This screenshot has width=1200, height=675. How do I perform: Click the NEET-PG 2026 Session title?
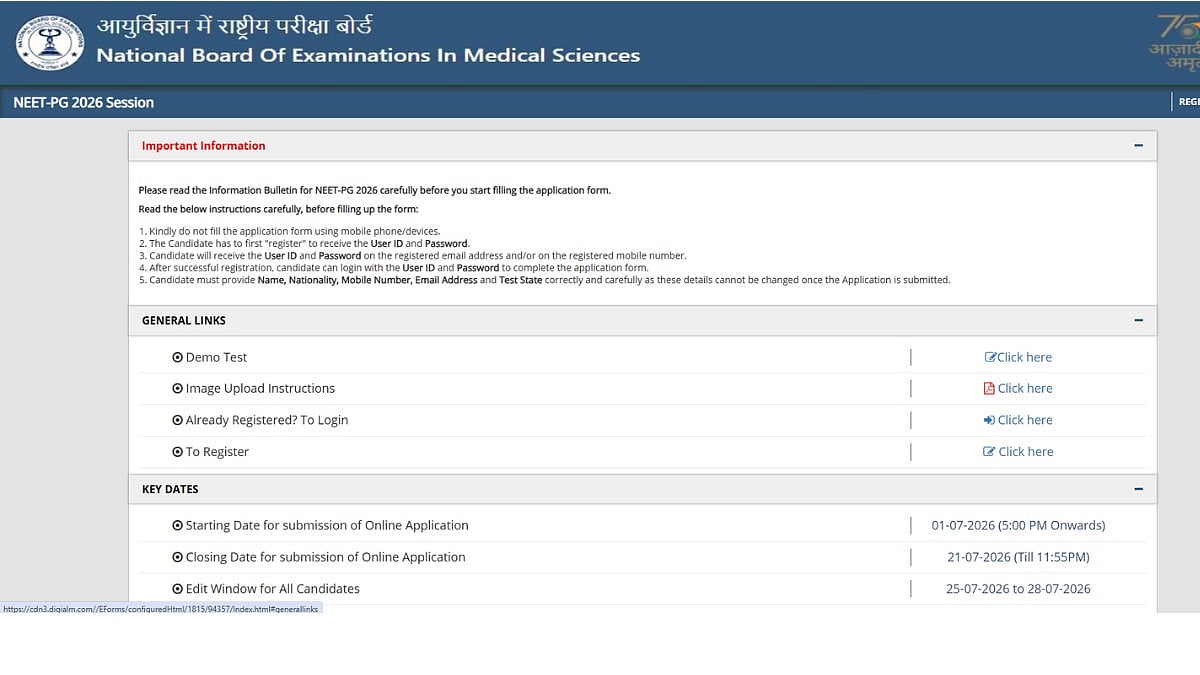[84, 102]
